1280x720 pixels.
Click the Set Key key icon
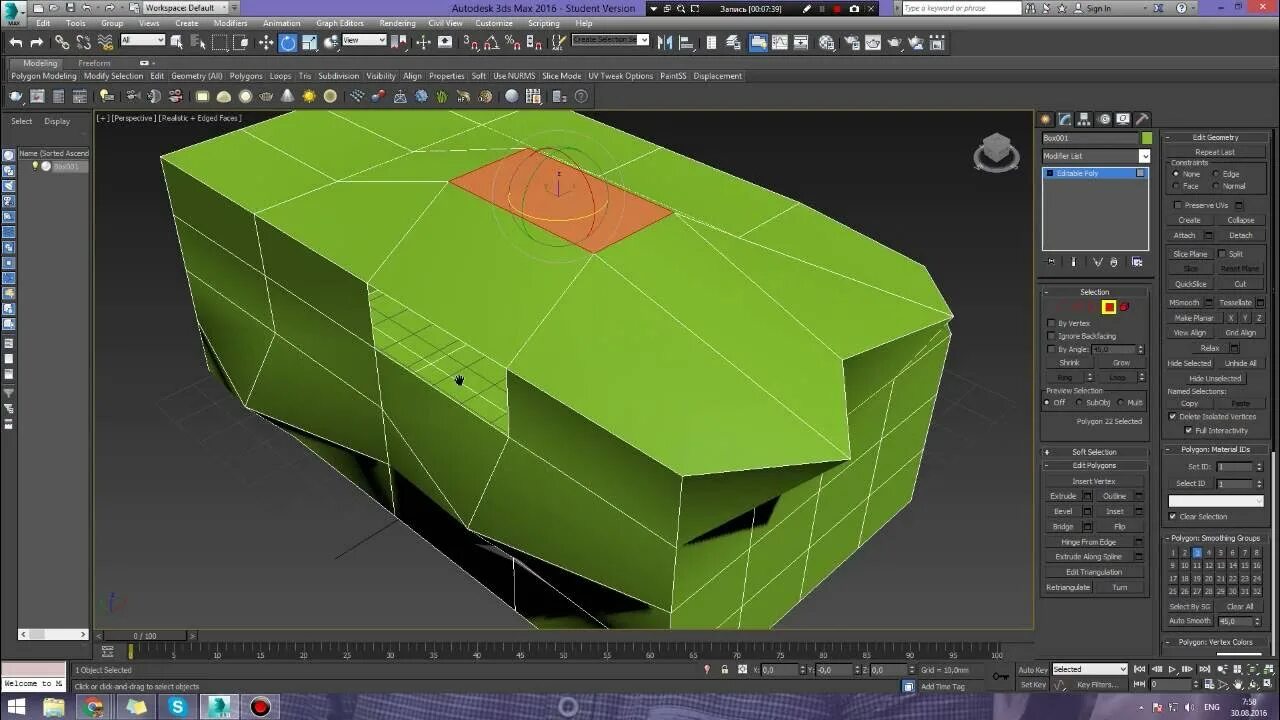tap(1001, 677)
